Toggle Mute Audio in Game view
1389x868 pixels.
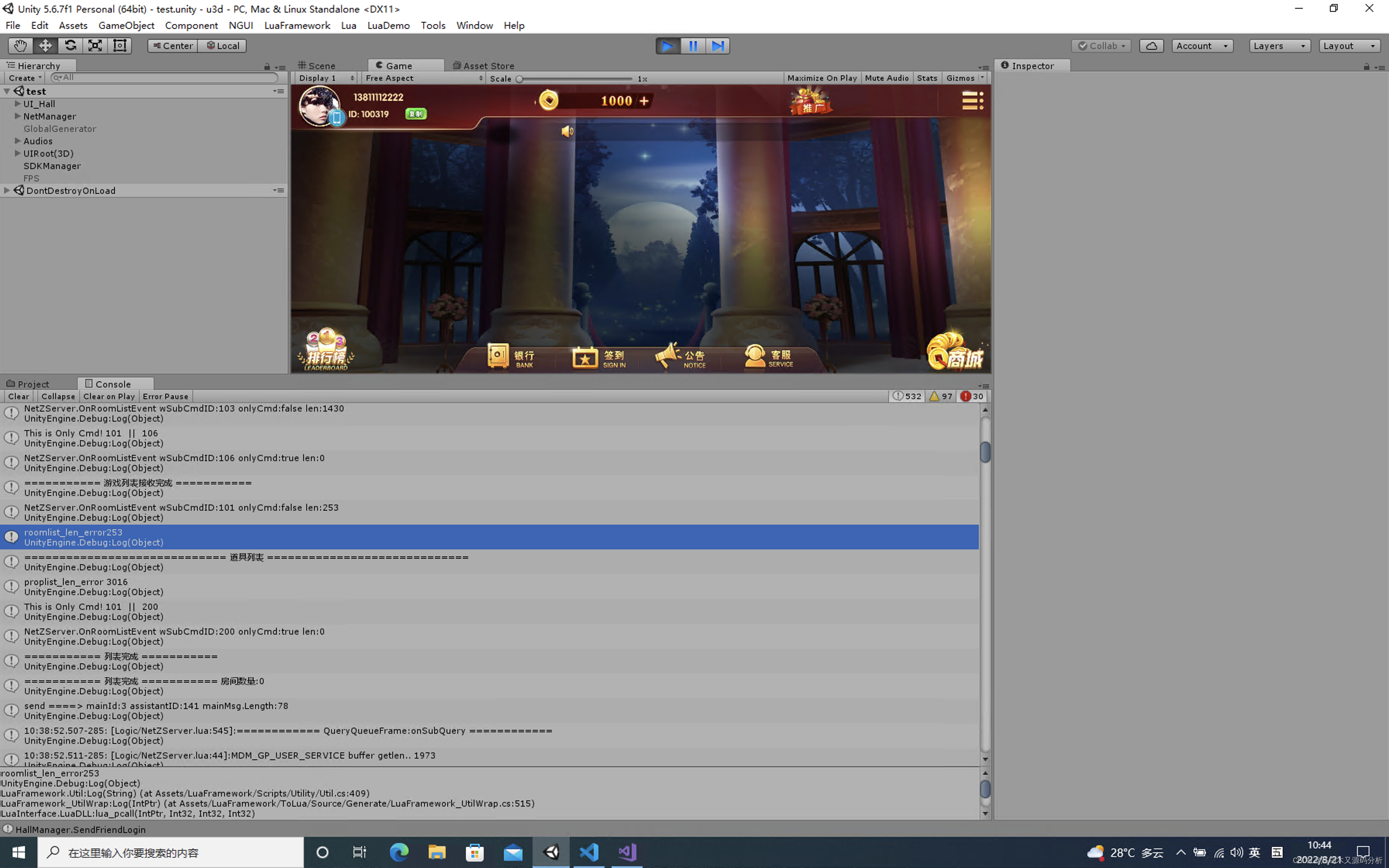pos(887,78)
